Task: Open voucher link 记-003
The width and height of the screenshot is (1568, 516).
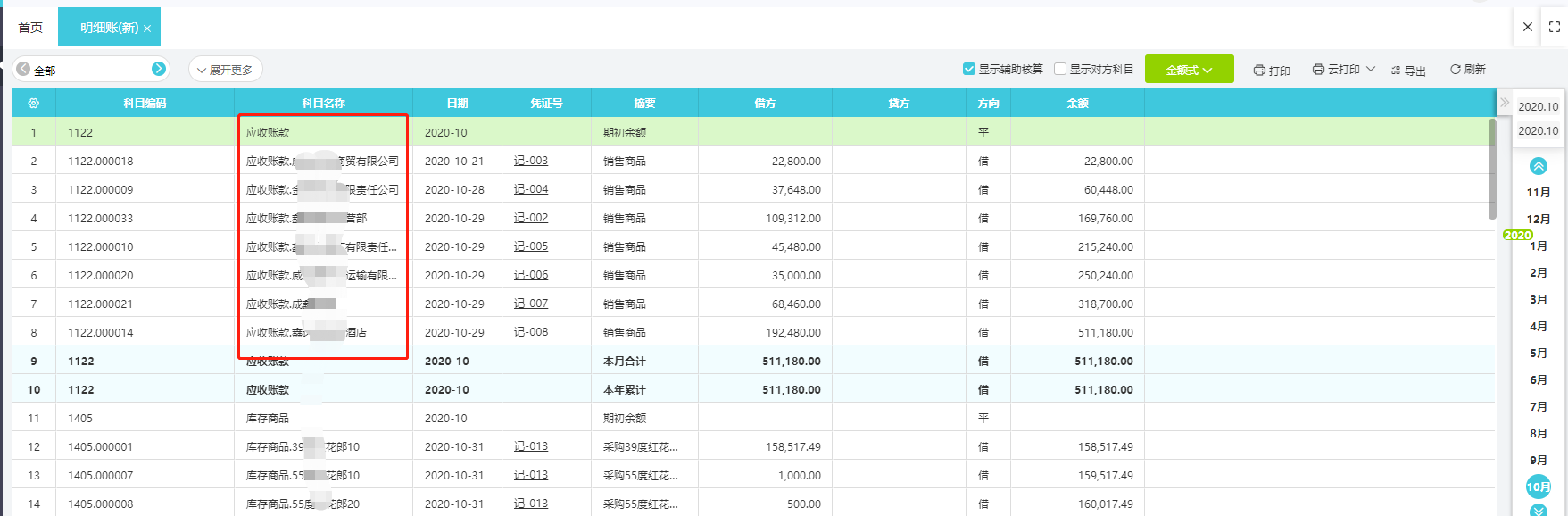Action: 531,161
